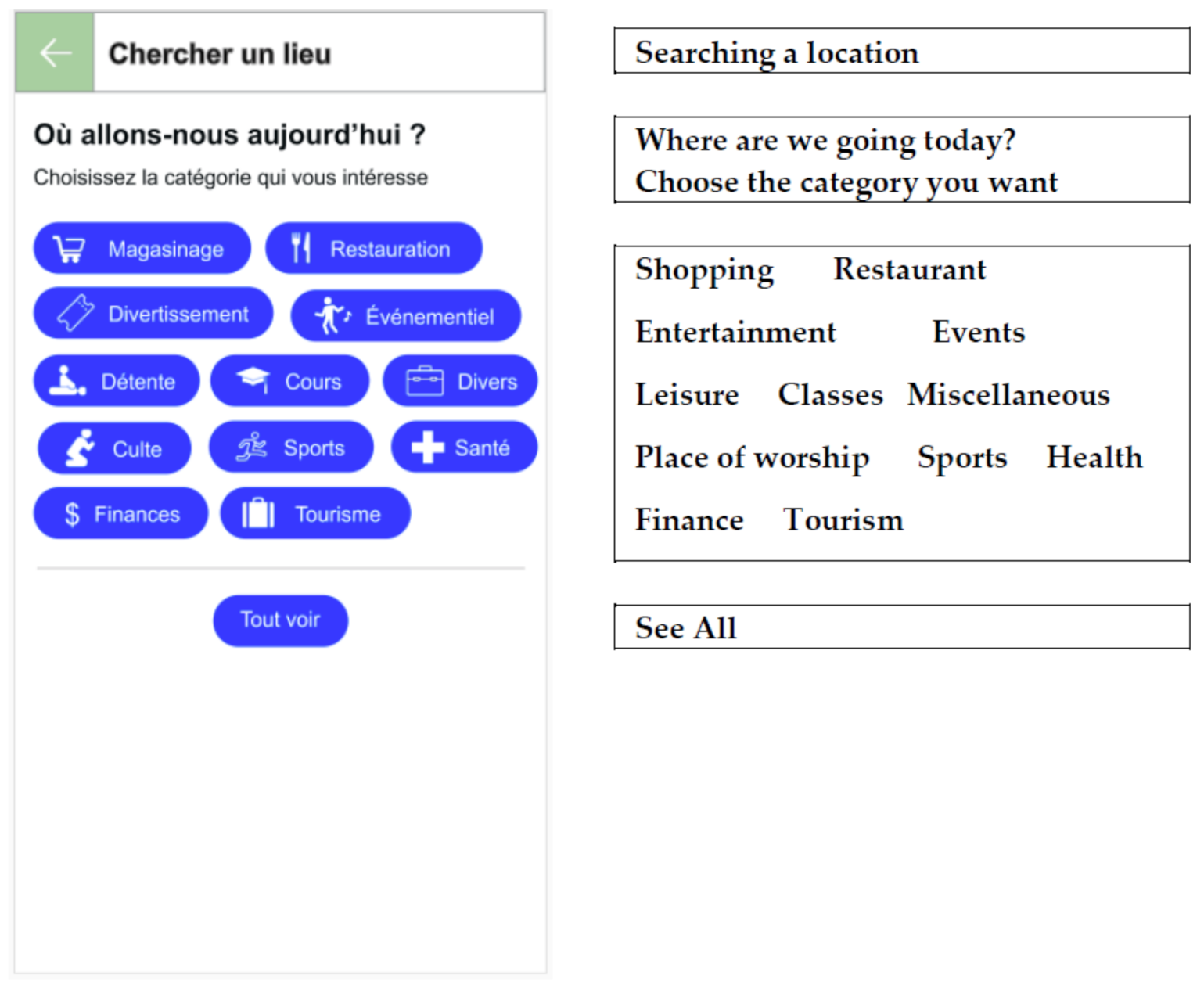This screenshot has width=1204, height=996.
Task: Click the kneeling person Culte icon
Action: pos(80,448)
